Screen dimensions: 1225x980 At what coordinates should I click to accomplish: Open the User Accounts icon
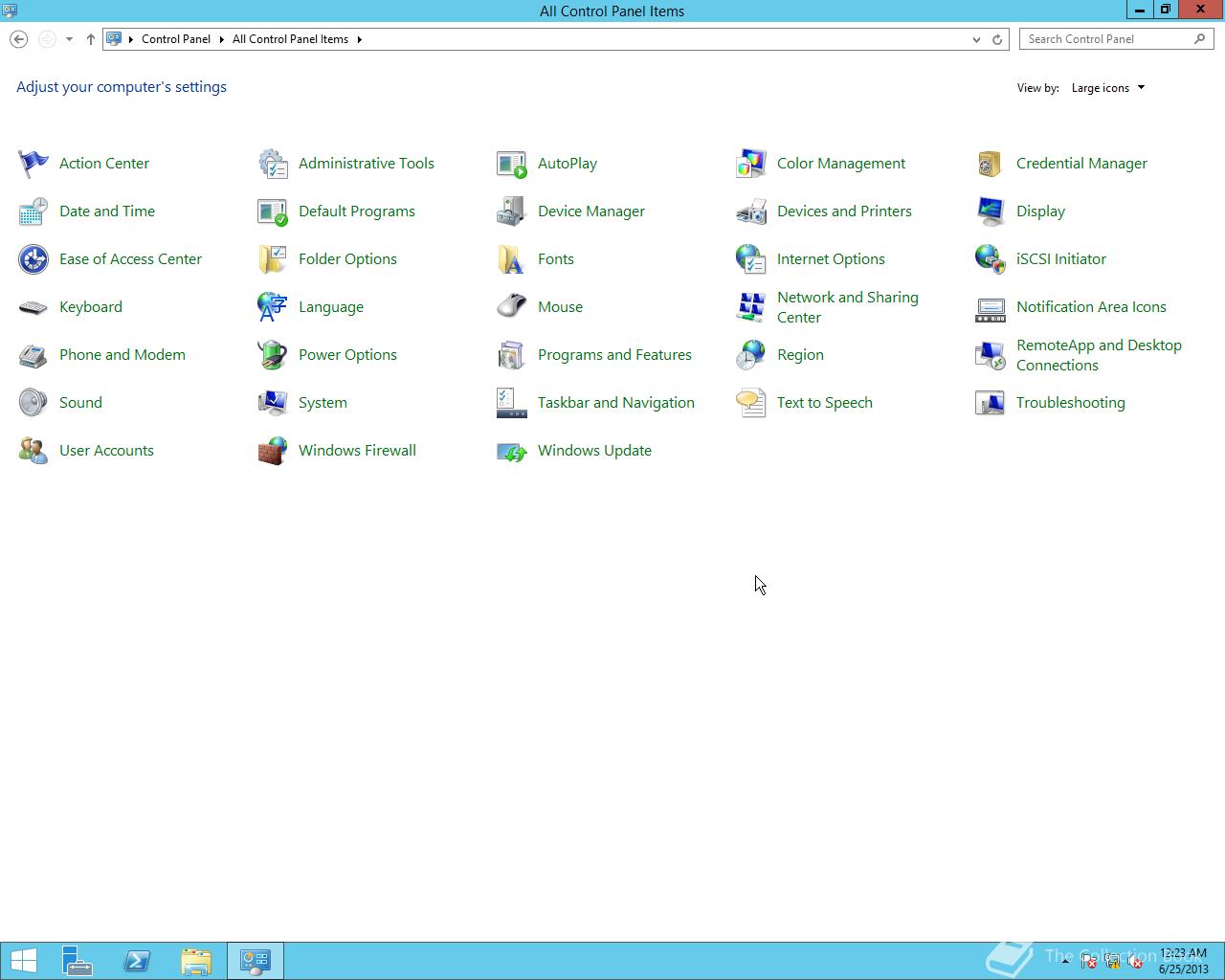[x=33, y=451]
